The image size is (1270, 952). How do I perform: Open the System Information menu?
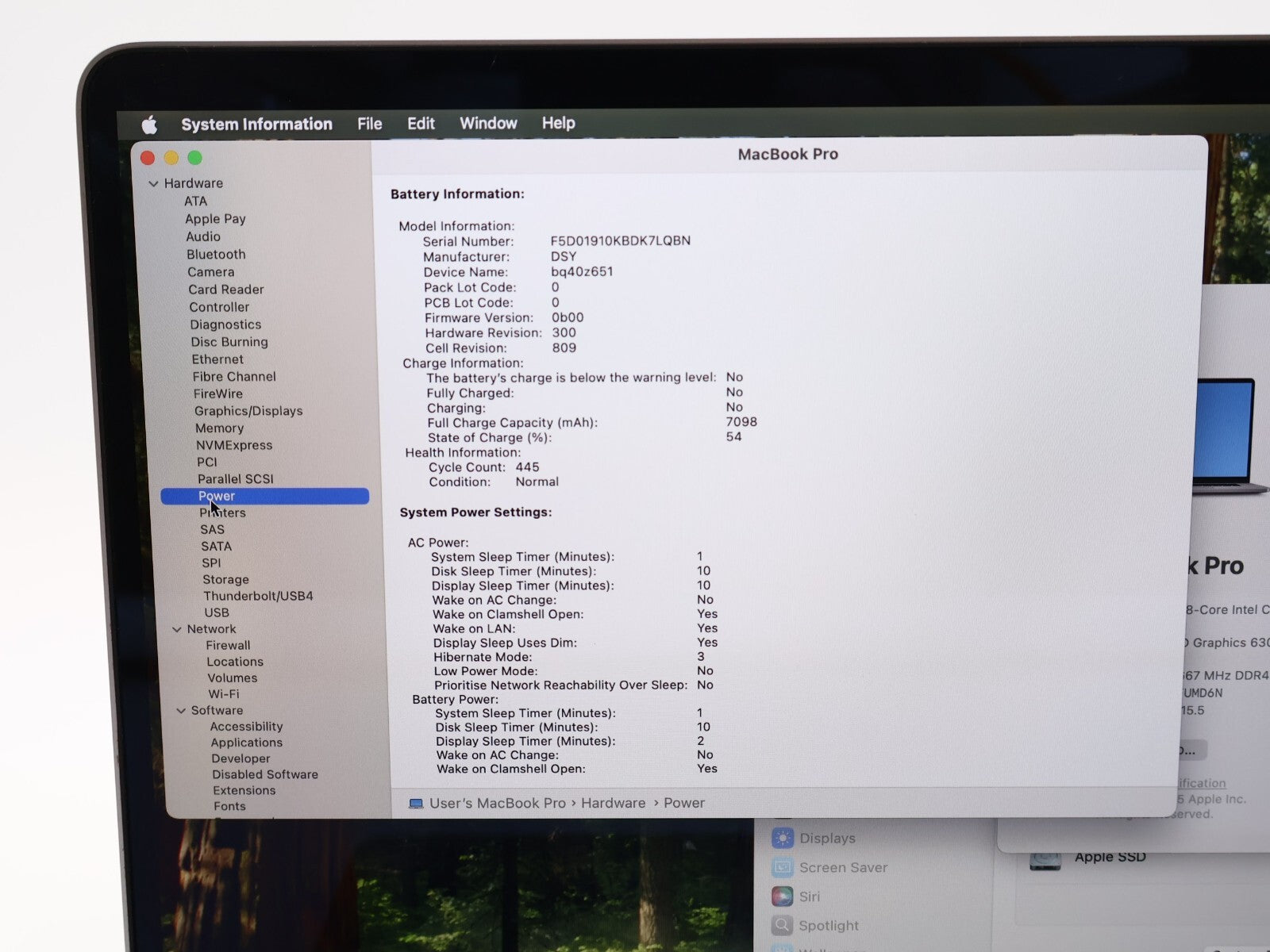click(256, 124)
